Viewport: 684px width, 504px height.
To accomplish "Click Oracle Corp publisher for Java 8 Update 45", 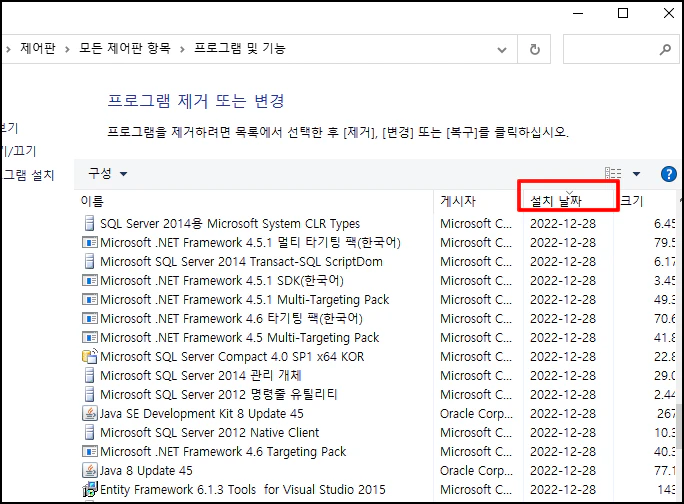I will 476,470.
